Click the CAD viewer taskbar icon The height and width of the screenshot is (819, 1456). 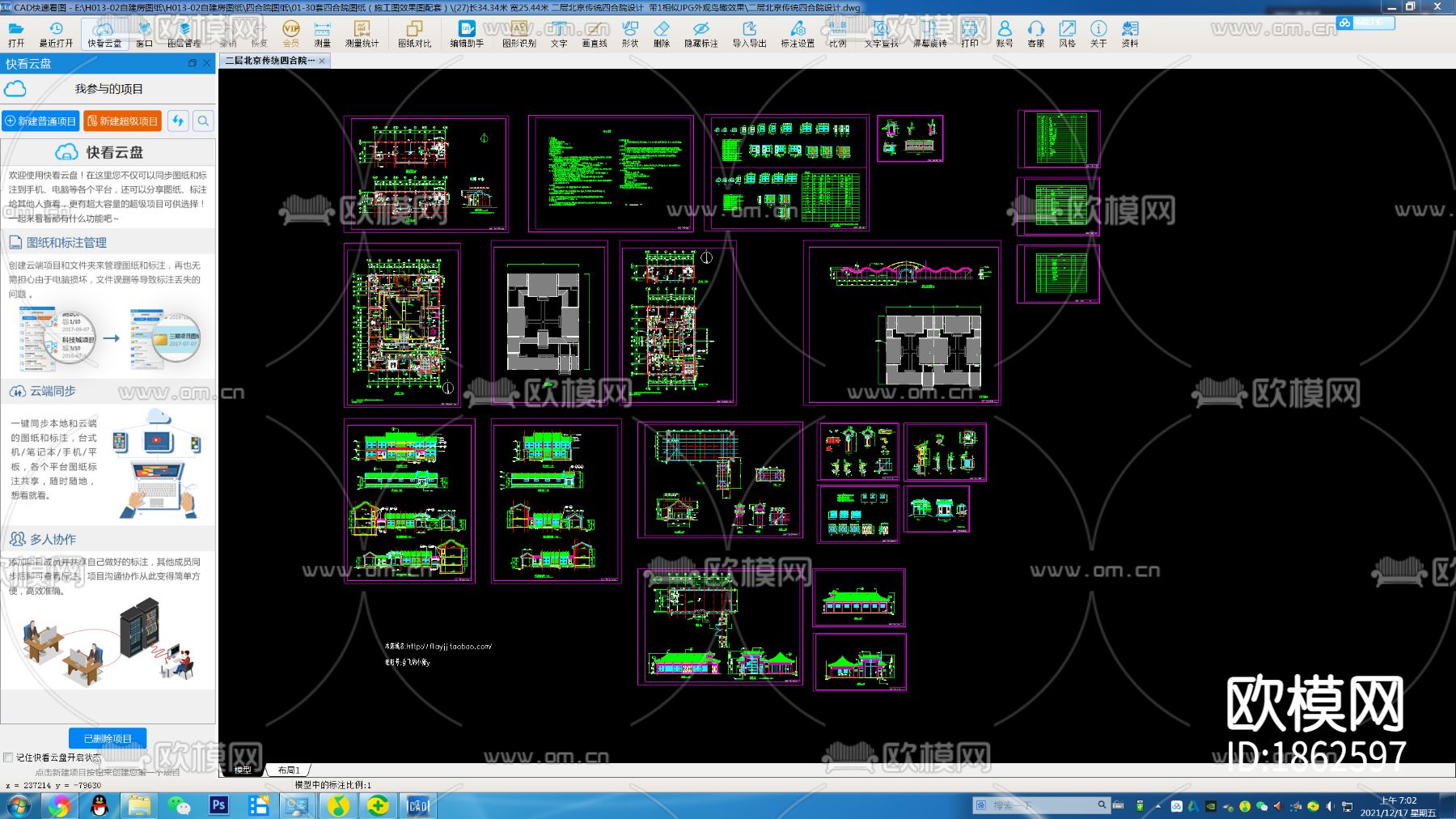(417, 805)
